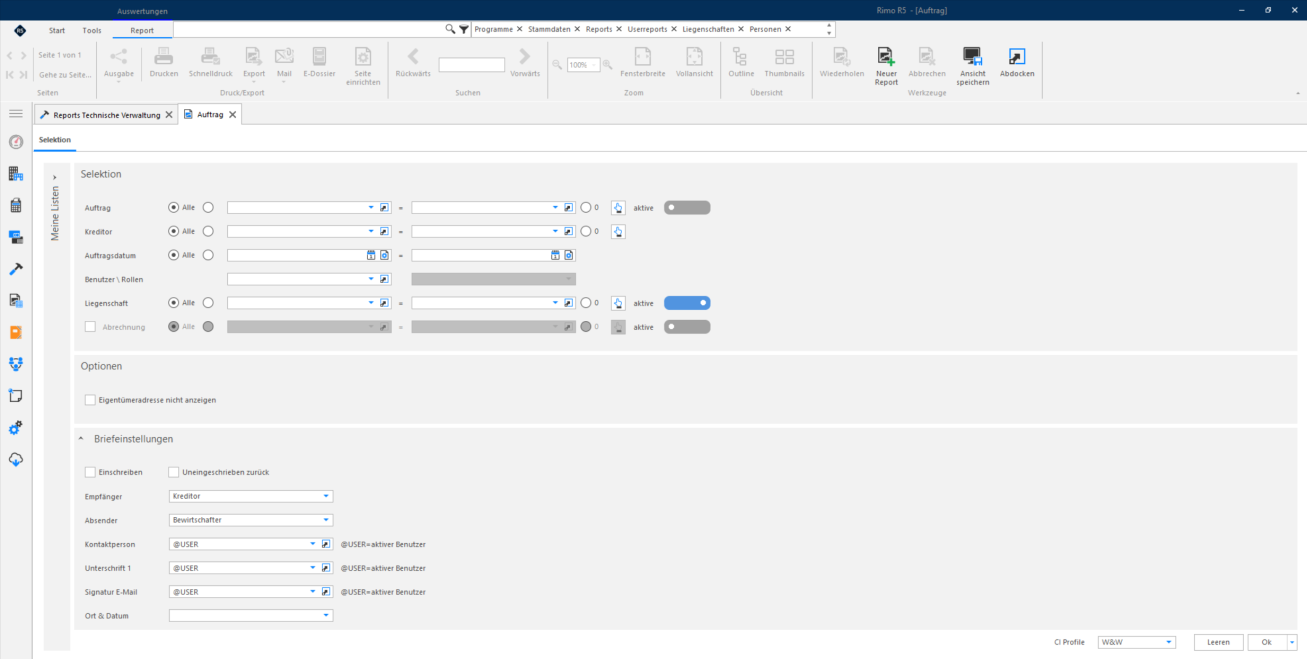Select the Selektion tab
The image size is (1307, 659).
[x=55, y=140]
